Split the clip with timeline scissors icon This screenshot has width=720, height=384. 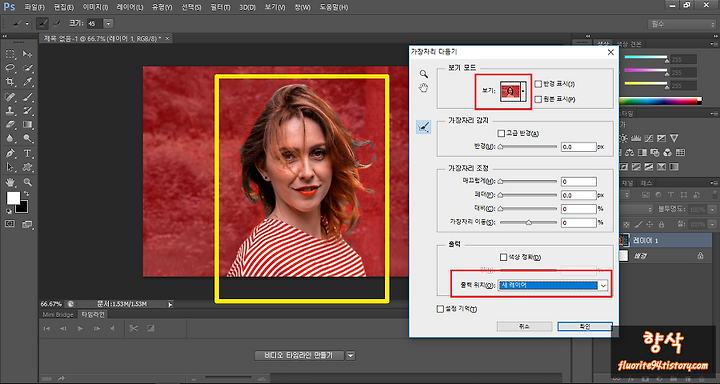click(133, 328)
